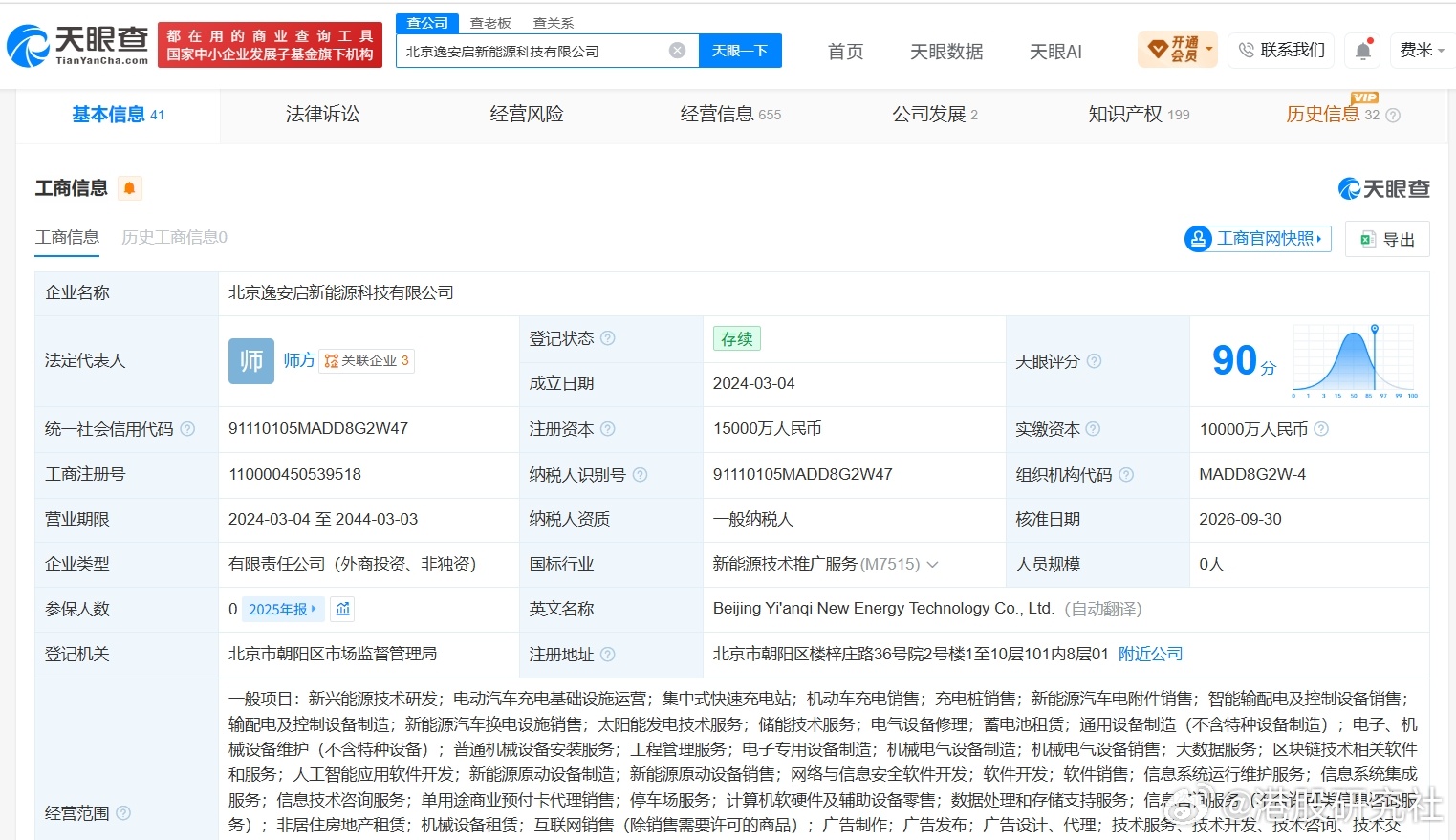Viewport: 1456px width, 840px height.
Task: Click the 天眼一下 search button
Action: tap(740, 51)
